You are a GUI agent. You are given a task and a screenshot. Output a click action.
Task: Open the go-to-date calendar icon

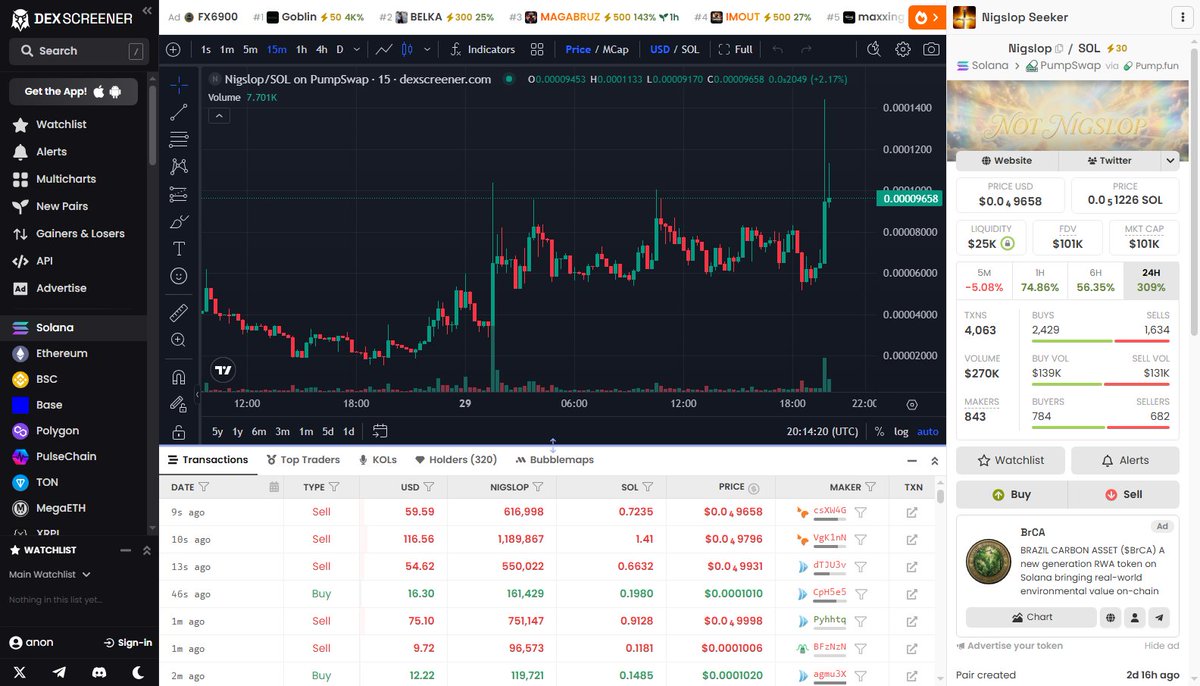380,432
